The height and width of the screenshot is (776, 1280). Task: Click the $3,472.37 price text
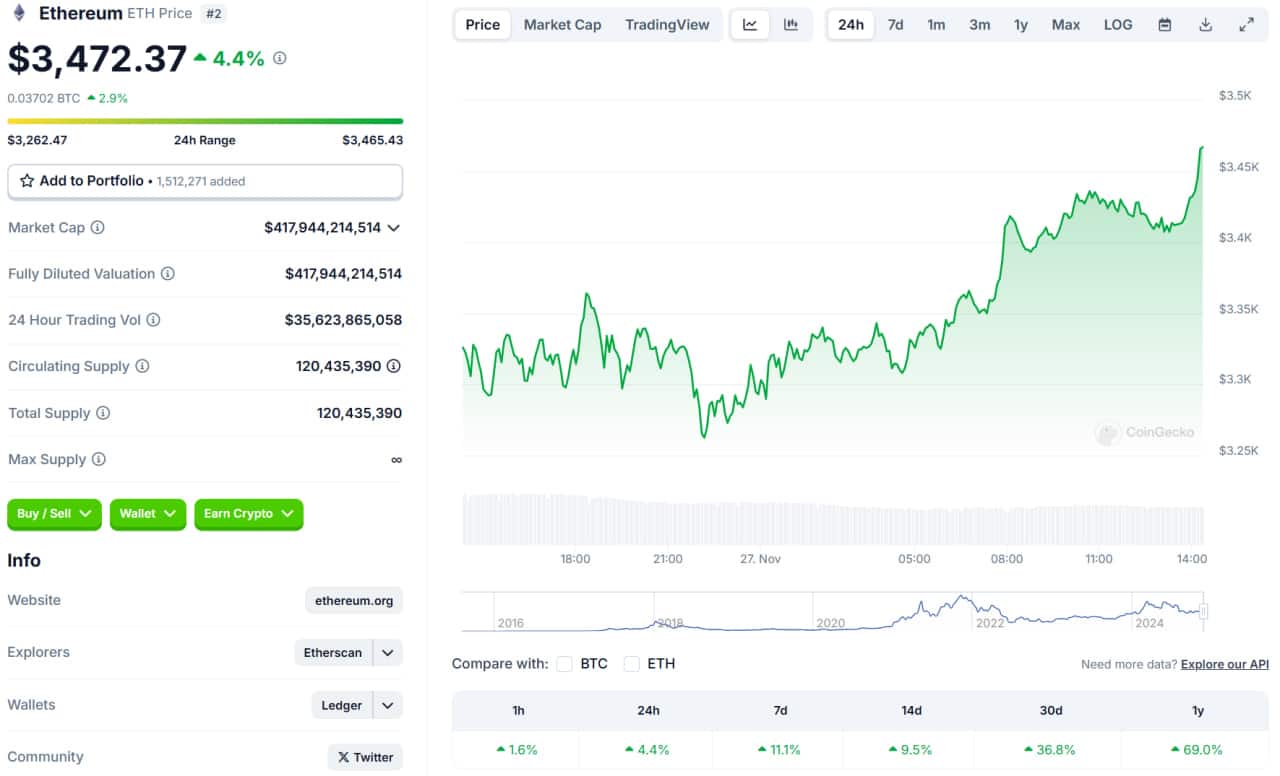97,59
